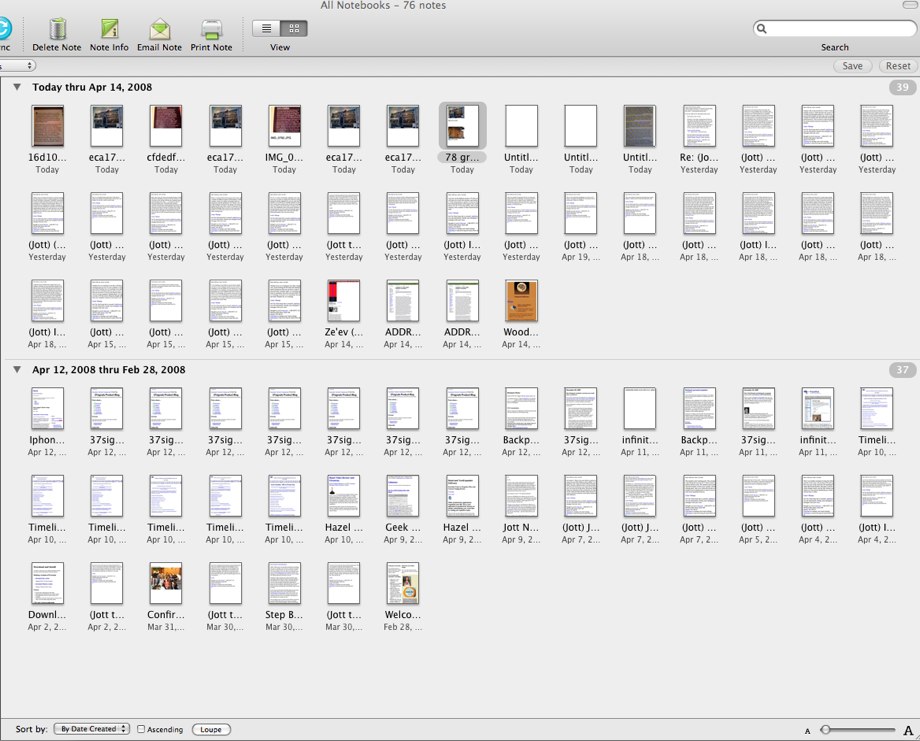Click the magnifier icon in Search box
The height and width of the screenshot is (741, 920).
762,28
